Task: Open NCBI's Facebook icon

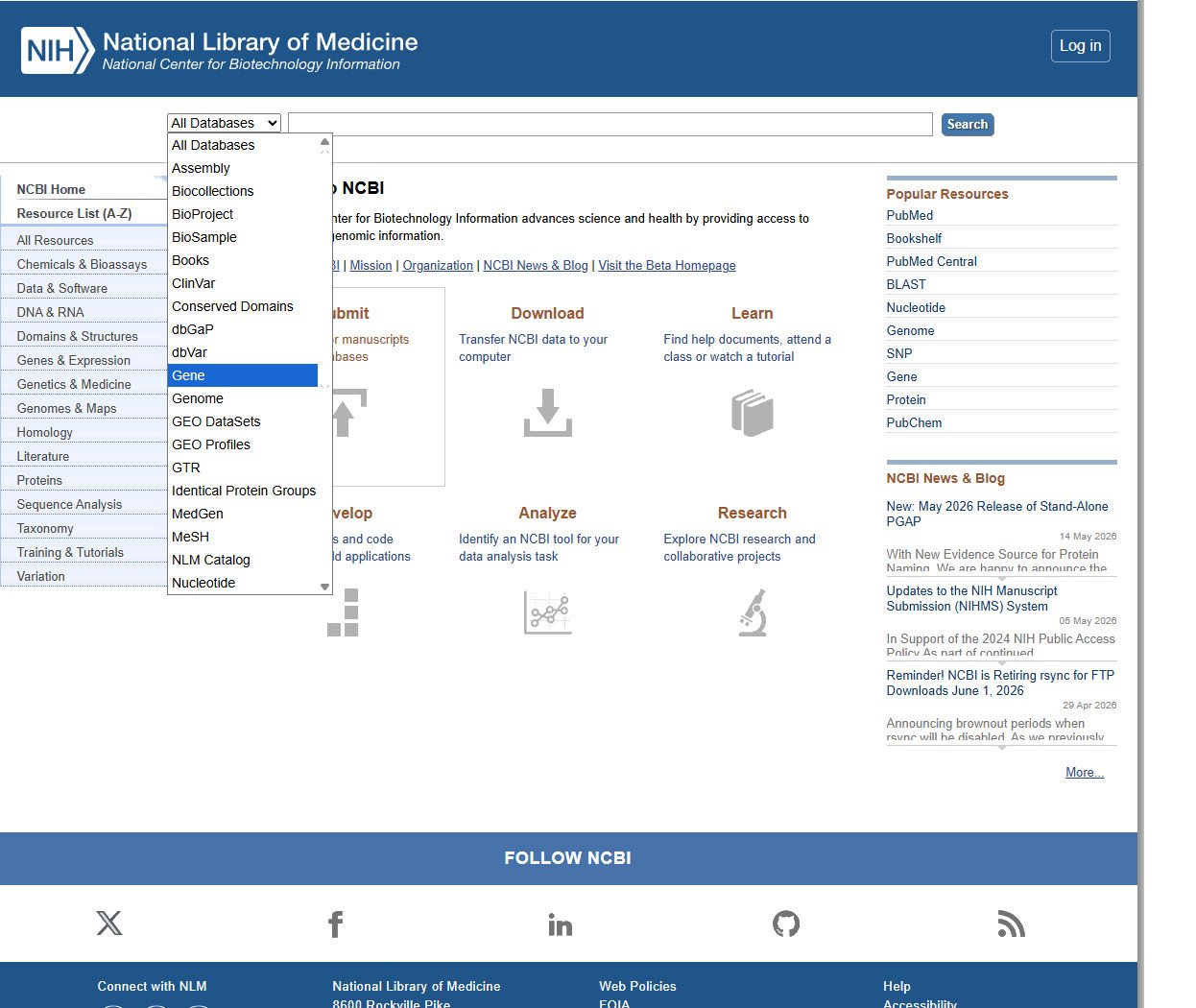Action: (x=335, y=924)
